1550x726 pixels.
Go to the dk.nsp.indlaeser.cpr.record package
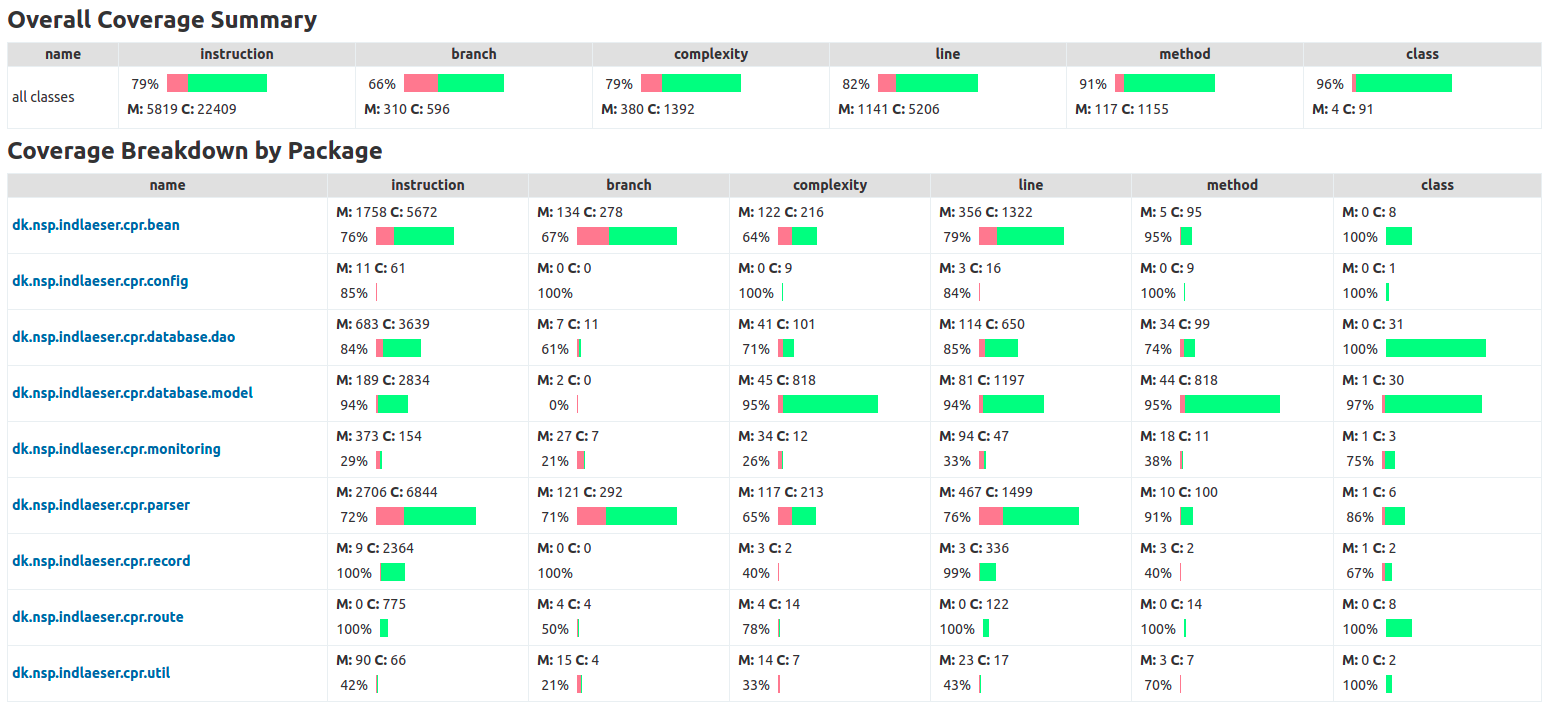pos(101,561)
